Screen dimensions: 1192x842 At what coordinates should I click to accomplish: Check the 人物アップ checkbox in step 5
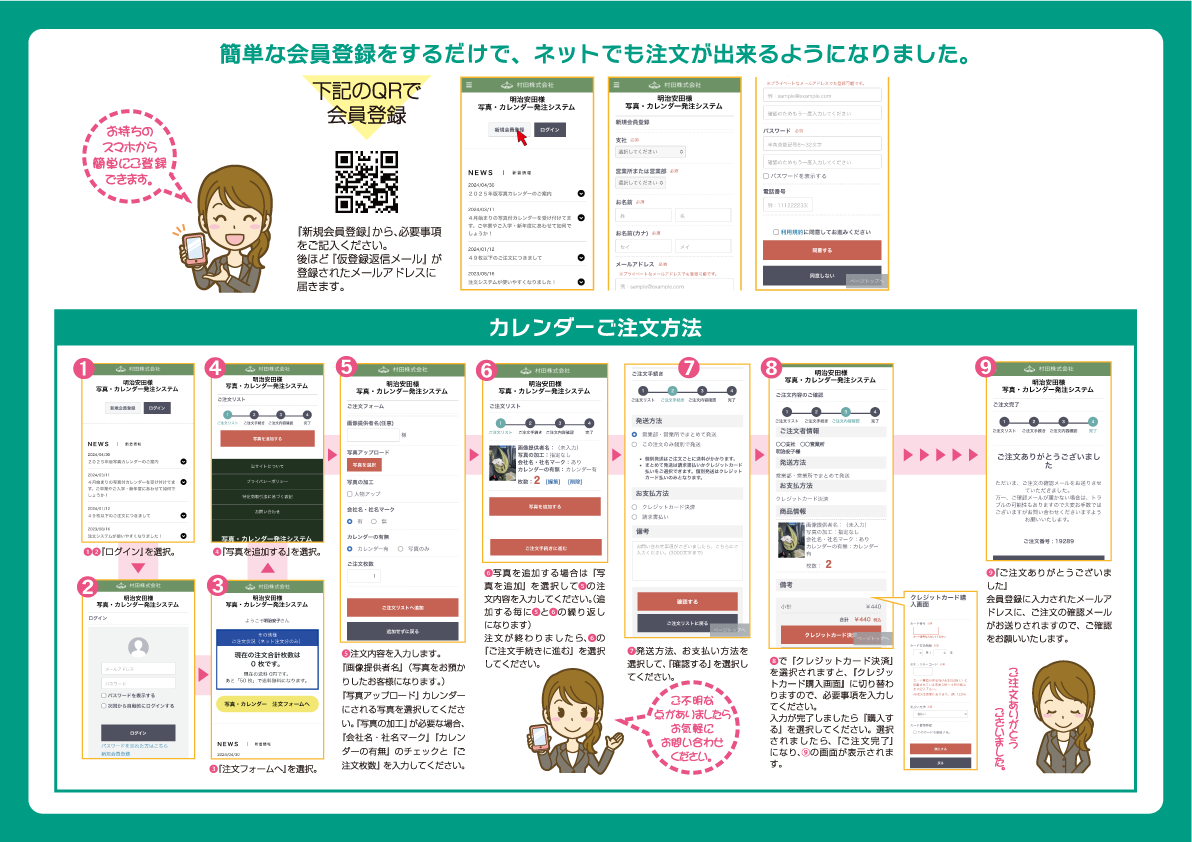(x=350, y=493)
